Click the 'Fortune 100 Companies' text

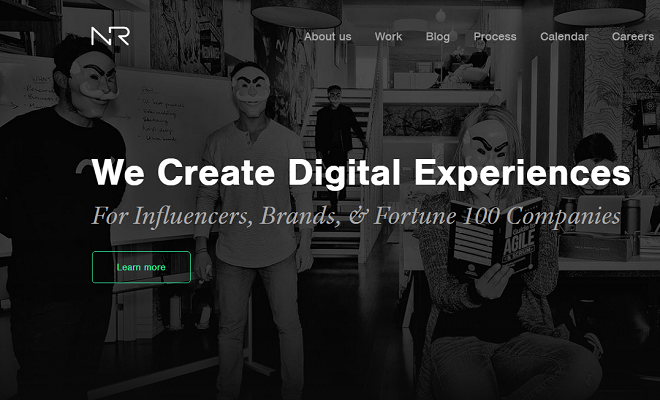click(x=497, y=216)
